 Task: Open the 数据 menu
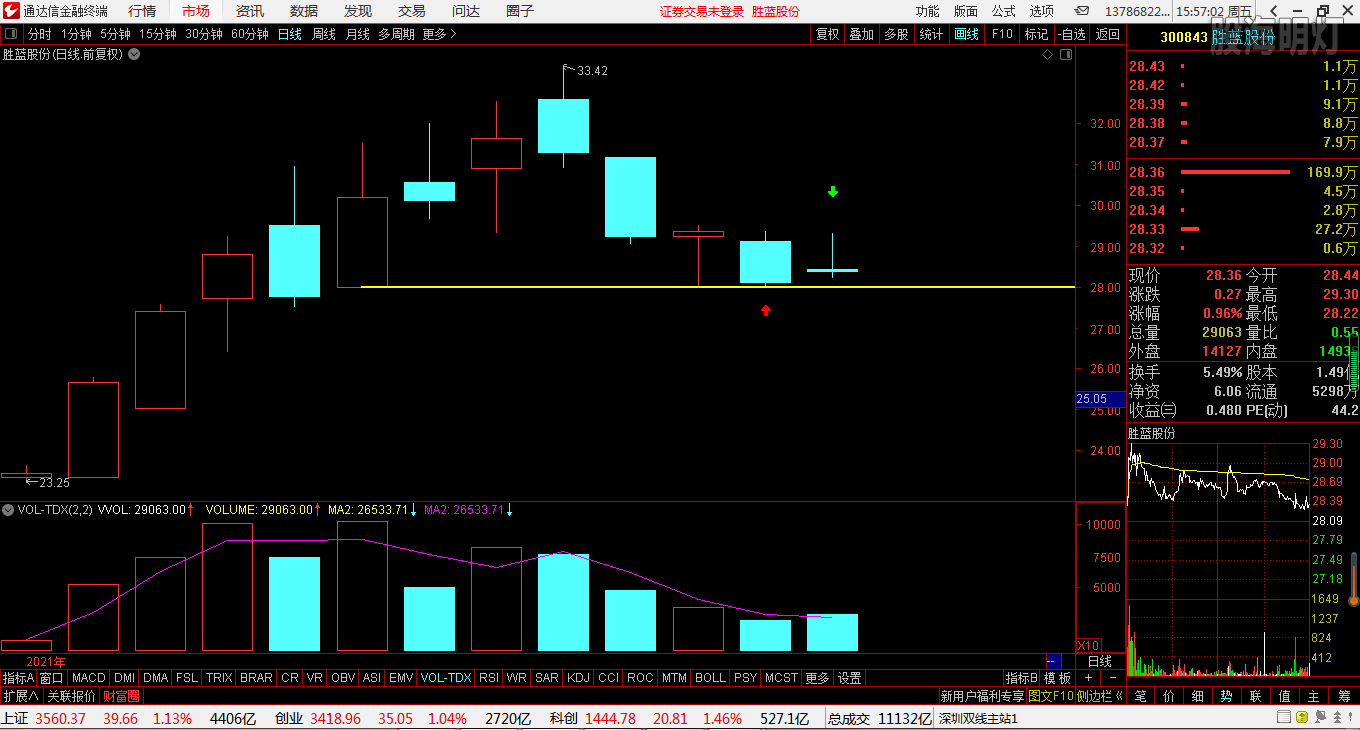pyautogui.click(x=304, y=11)
